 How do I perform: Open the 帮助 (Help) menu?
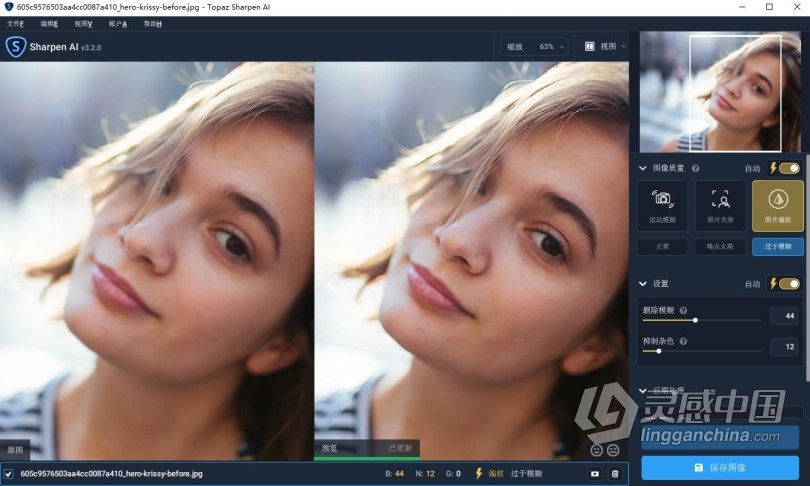[x=152, y=24]
